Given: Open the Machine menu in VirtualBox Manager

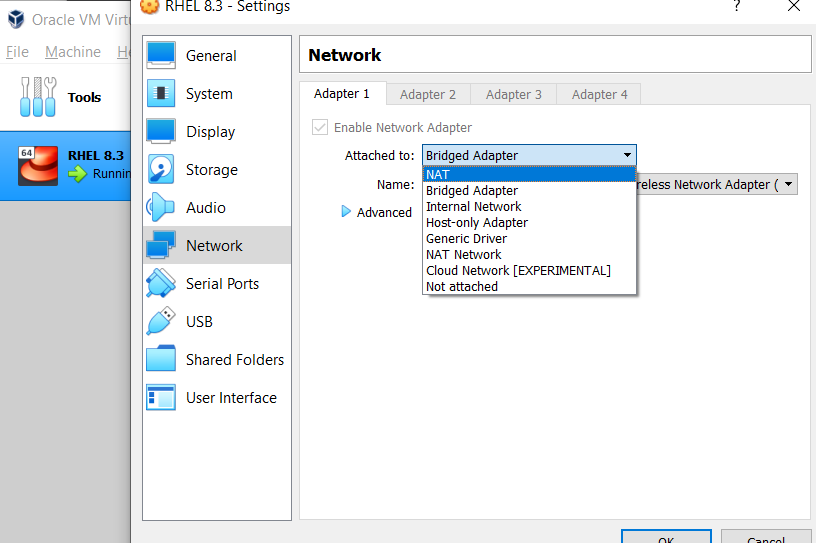Looking at the screenshot, I should tap(73, 52).
